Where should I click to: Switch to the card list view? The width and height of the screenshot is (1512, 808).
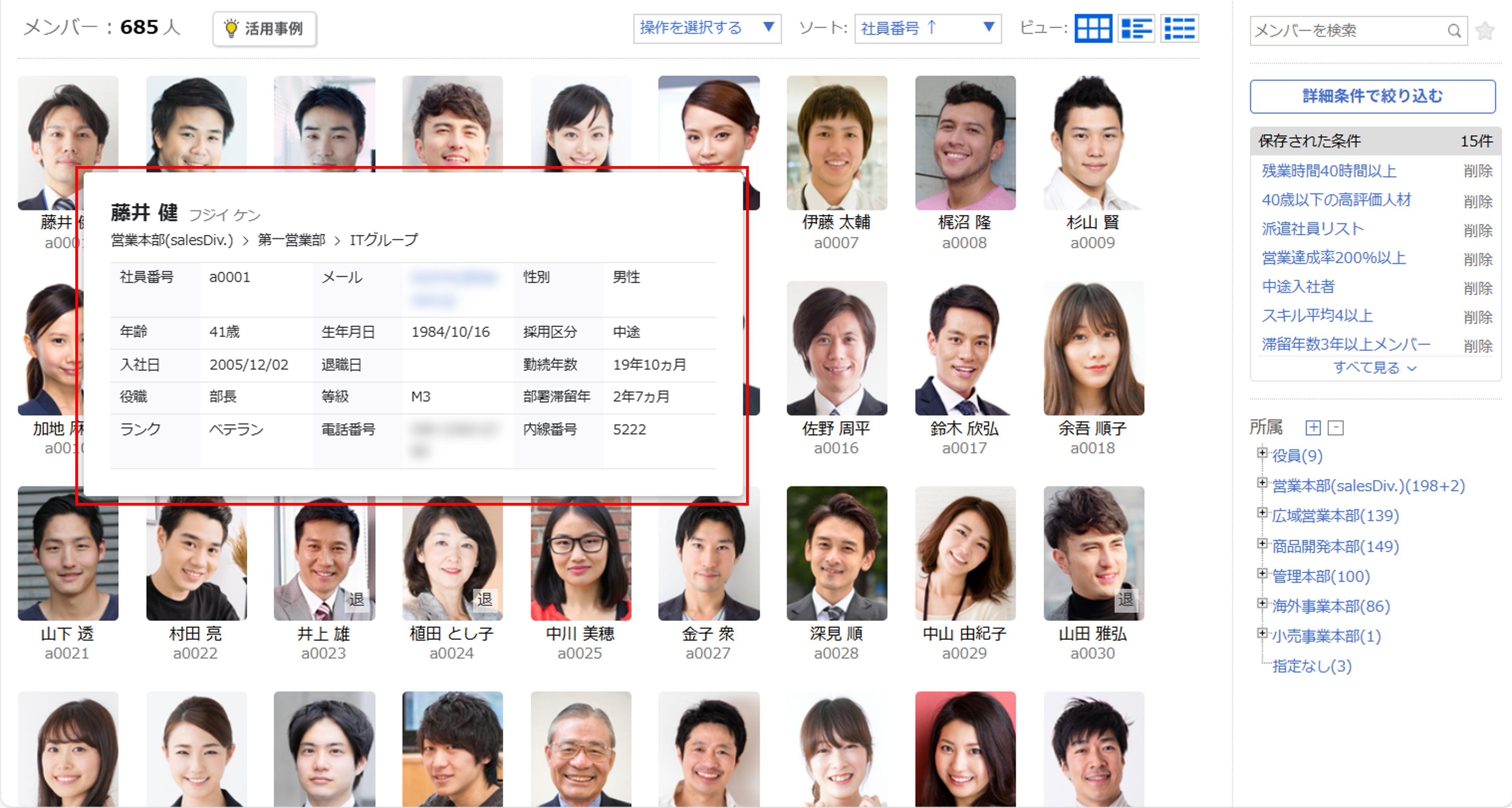click(x=1136, y=28)
